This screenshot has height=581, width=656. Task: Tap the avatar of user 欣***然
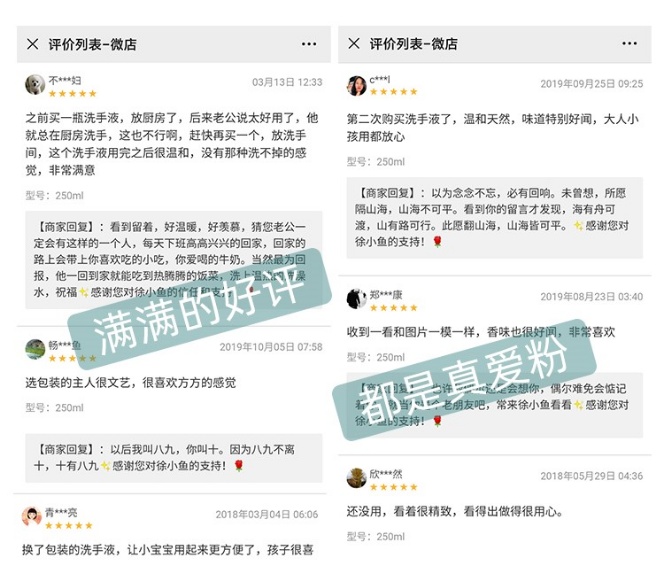356,478
